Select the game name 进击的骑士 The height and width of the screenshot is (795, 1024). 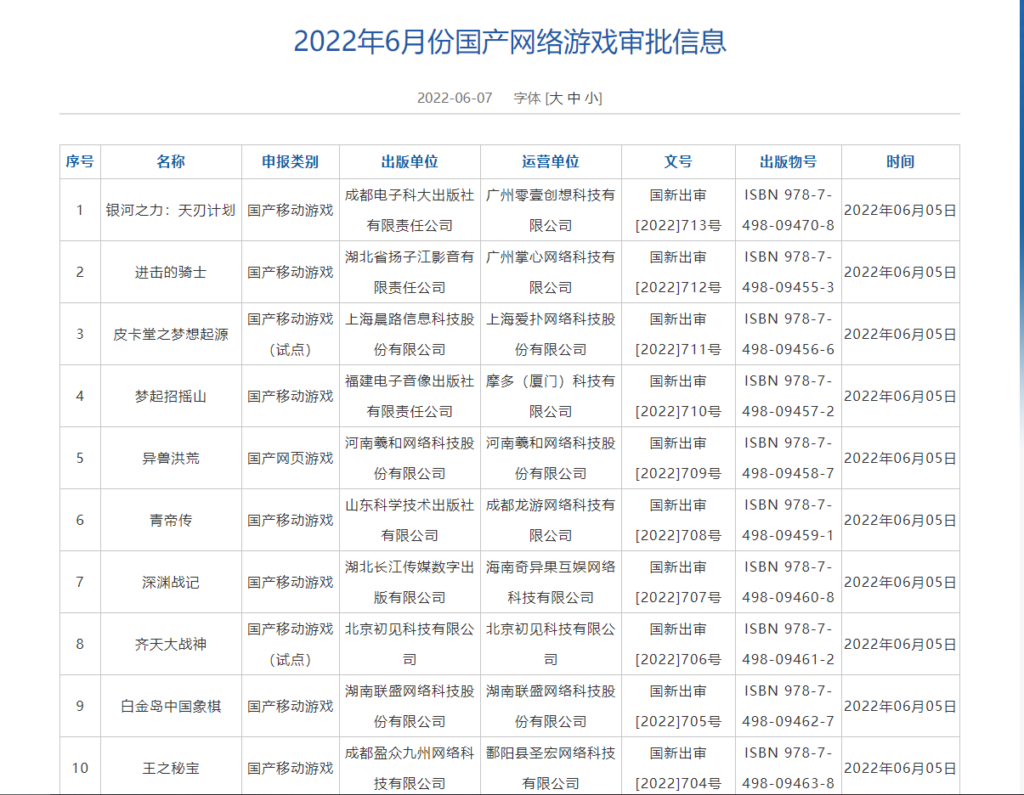point(171,272)
